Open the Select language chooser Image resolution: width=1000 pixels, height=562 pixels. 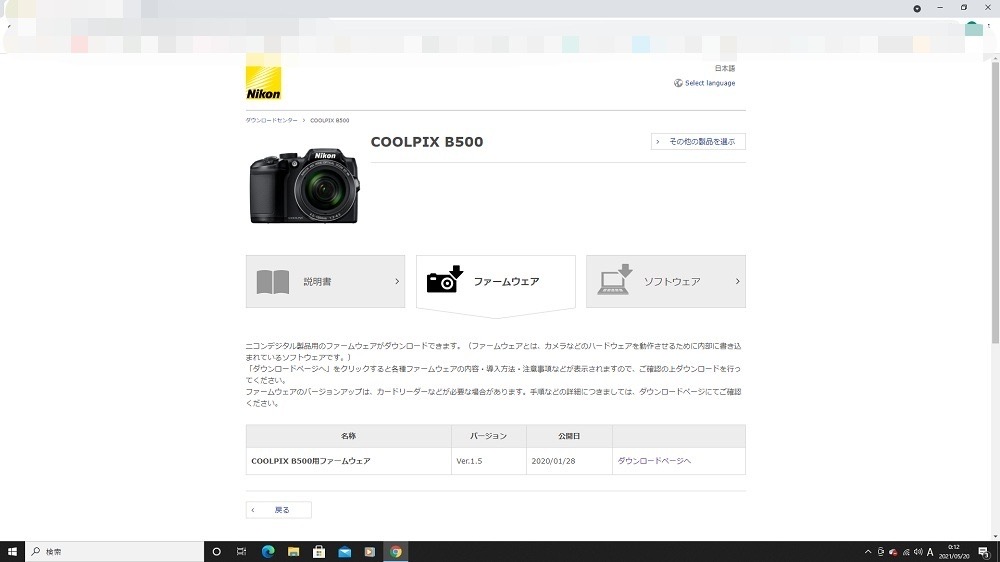709,83
